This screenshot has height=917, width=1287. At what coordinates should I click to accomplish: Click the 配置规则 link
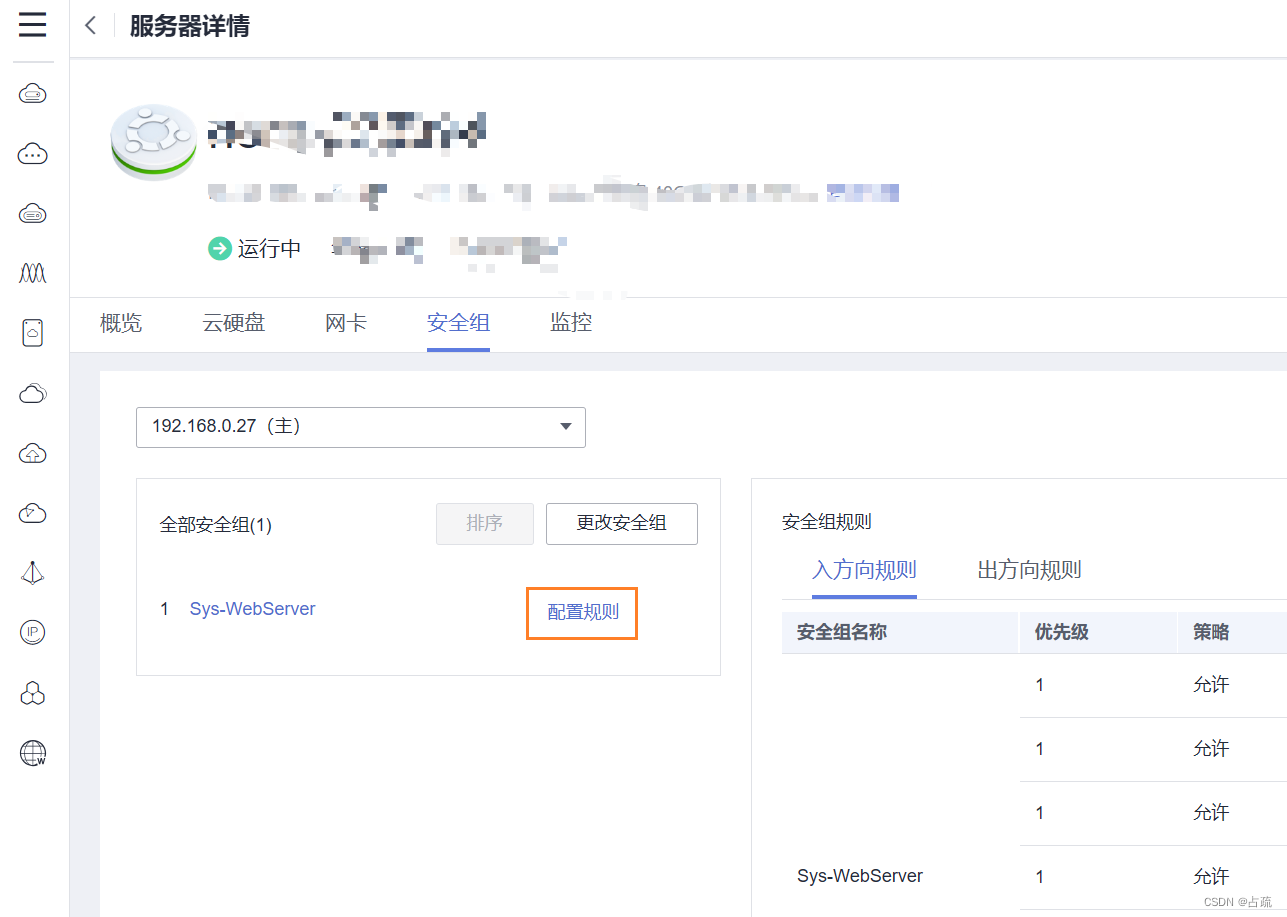click(583, 612)
